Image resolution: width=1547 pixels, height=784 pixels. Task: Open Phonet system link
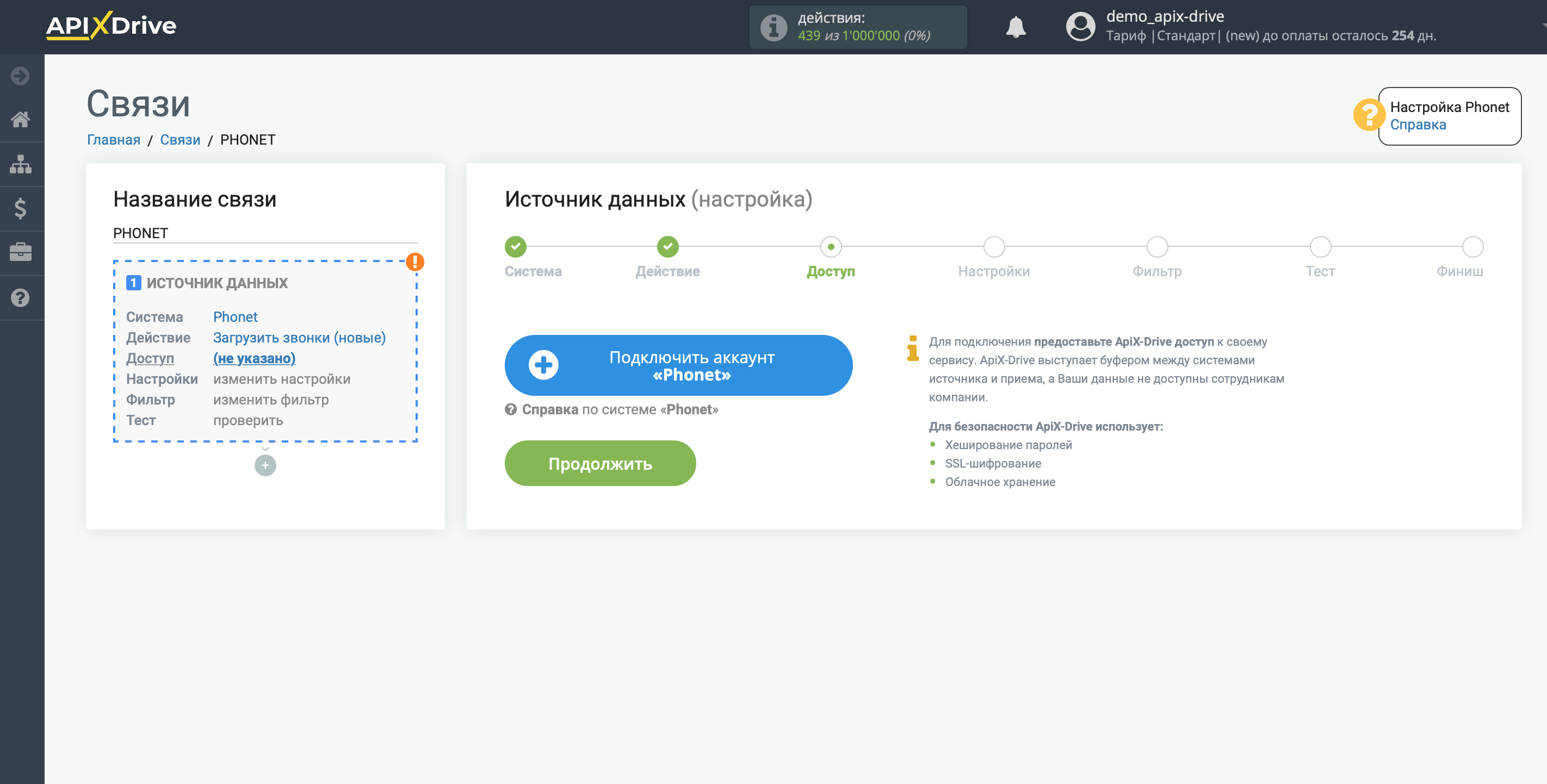point(235,317)
